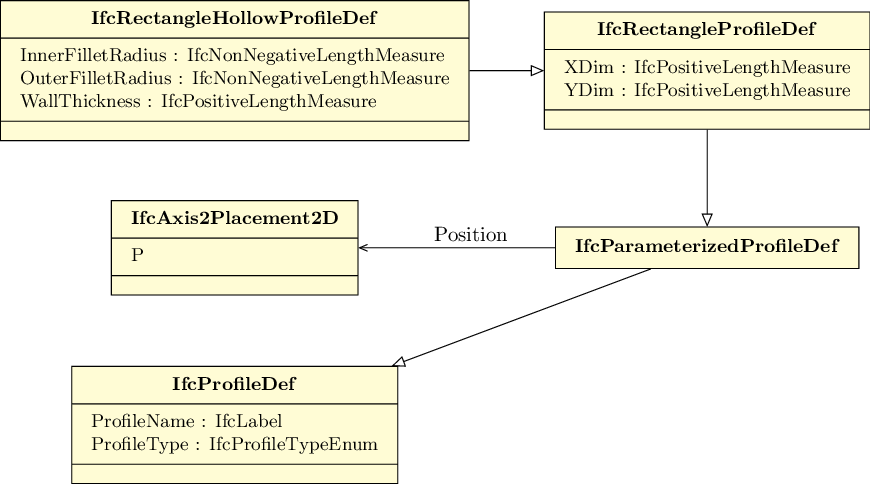This screenshot has height=484, width=870.
Task: Select the ProfileType attribute
Action: 234,444
